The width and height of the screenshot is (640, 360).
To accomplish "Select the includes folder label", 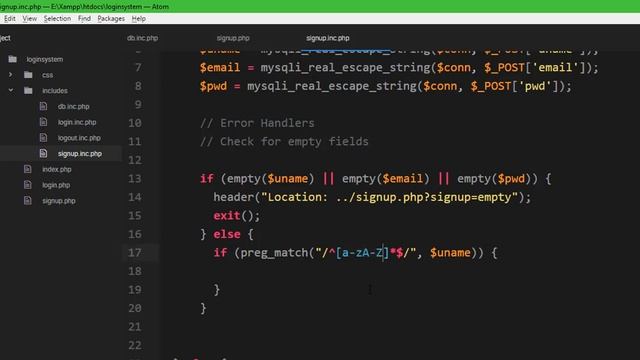I will click(x=55, y=91).
